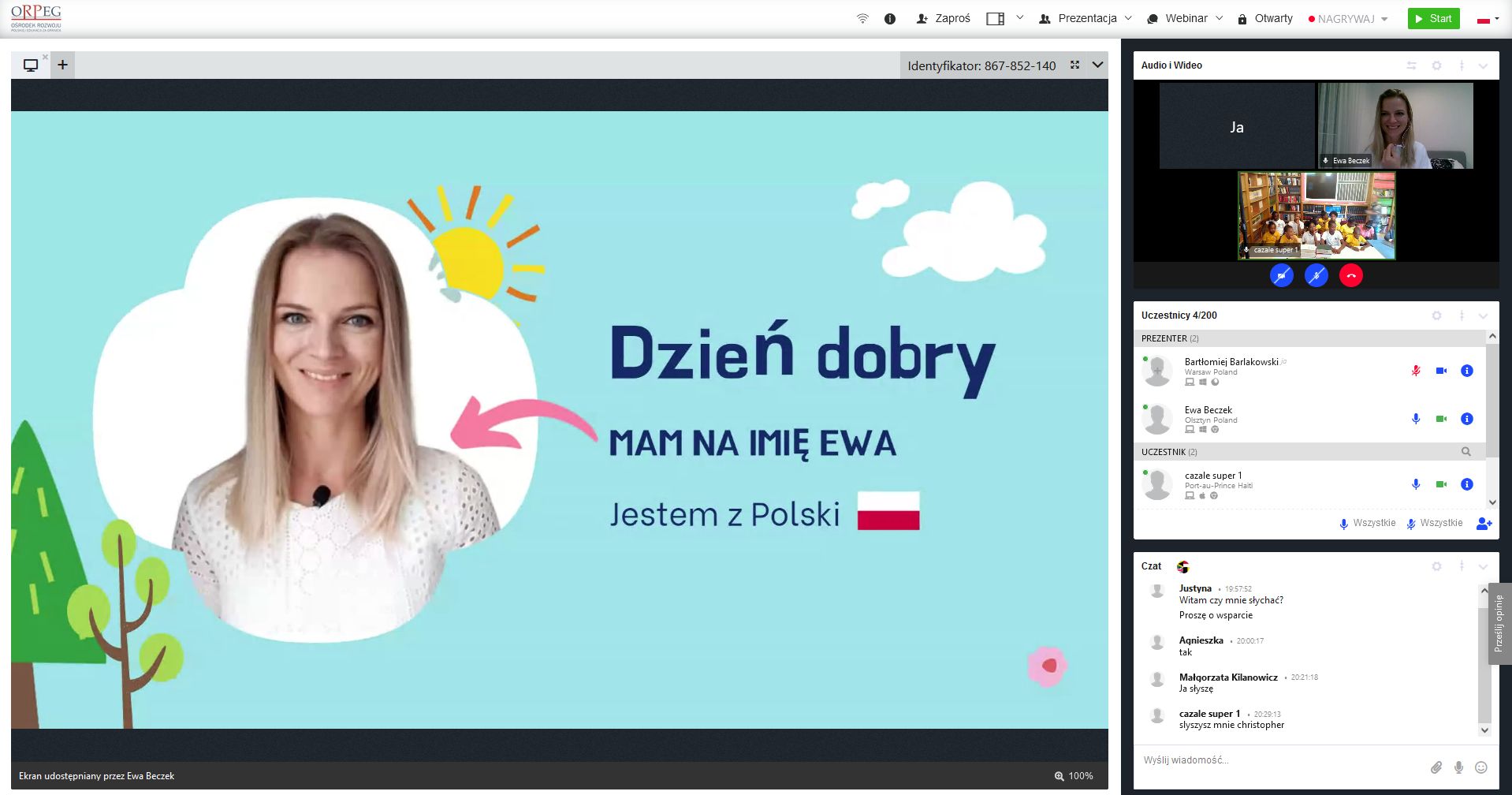Click the connection status Wi-Fi icon
Screen dimensions: 1512x795
coord(862,19)
